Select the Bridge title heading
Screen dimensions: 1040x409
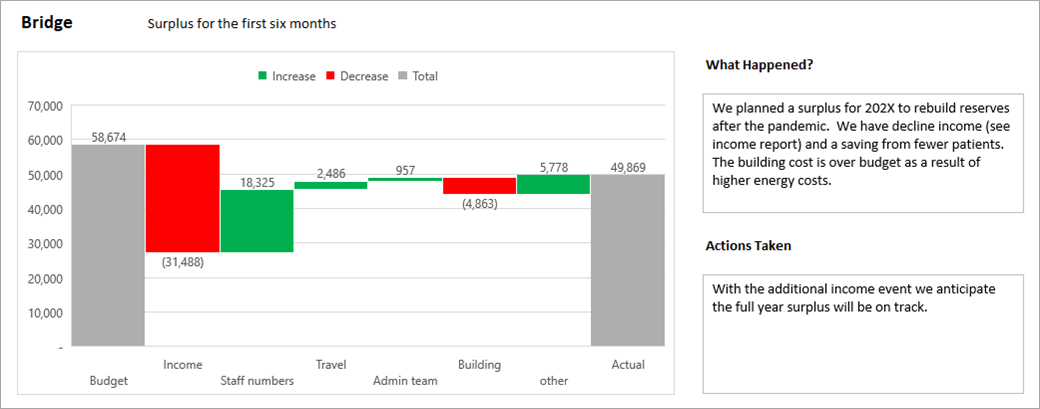[x=47, y=23]
